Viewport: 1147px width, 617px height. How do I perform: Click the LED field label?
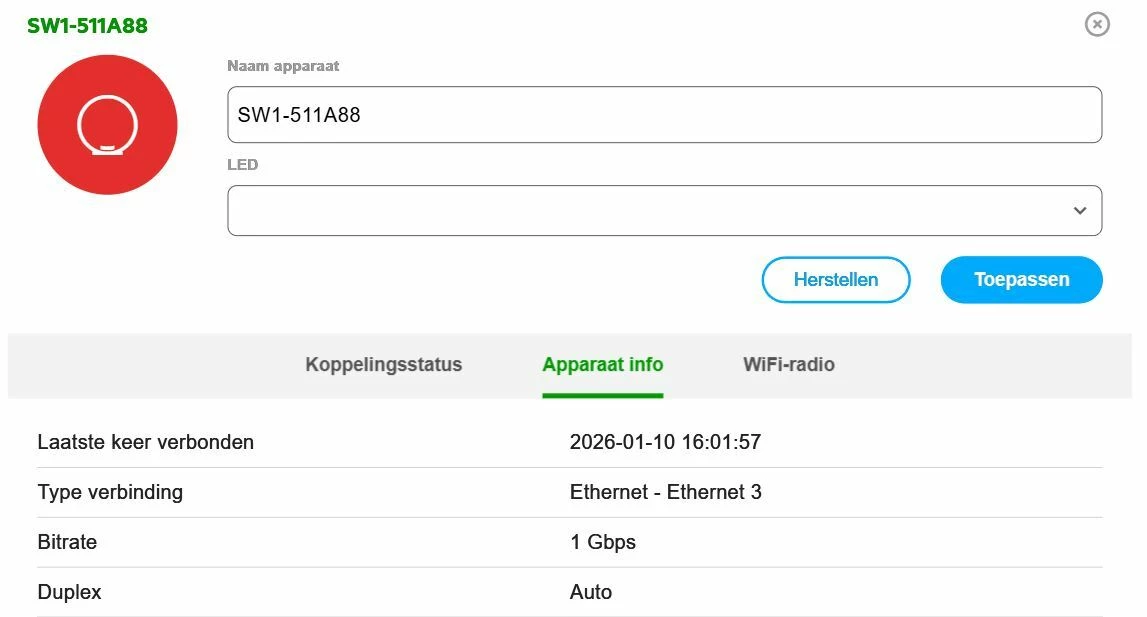(x=242, y=165)
